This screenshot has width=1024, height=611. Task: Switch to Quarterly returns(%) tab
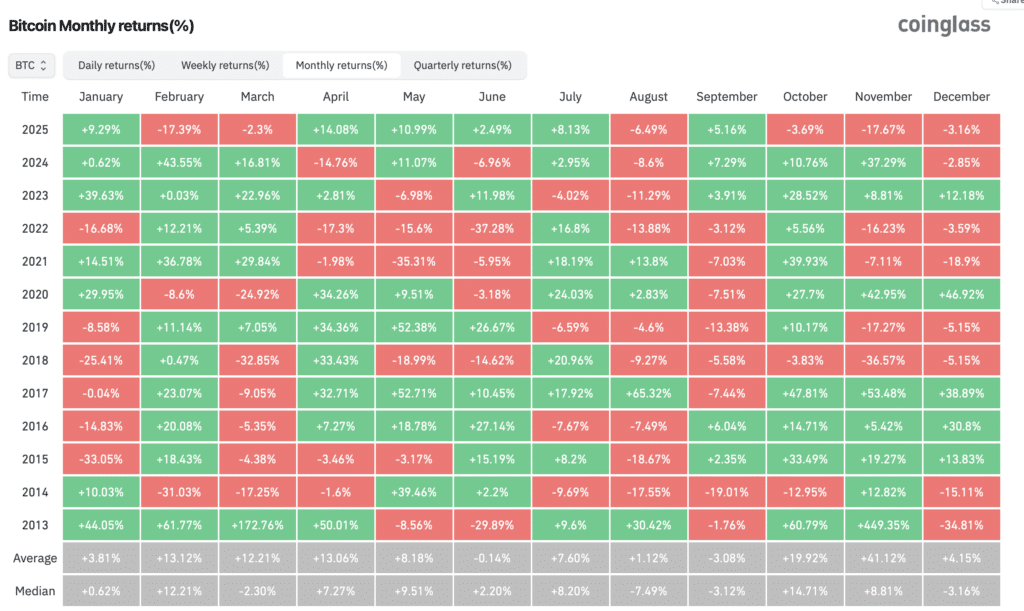coord(462,65)
